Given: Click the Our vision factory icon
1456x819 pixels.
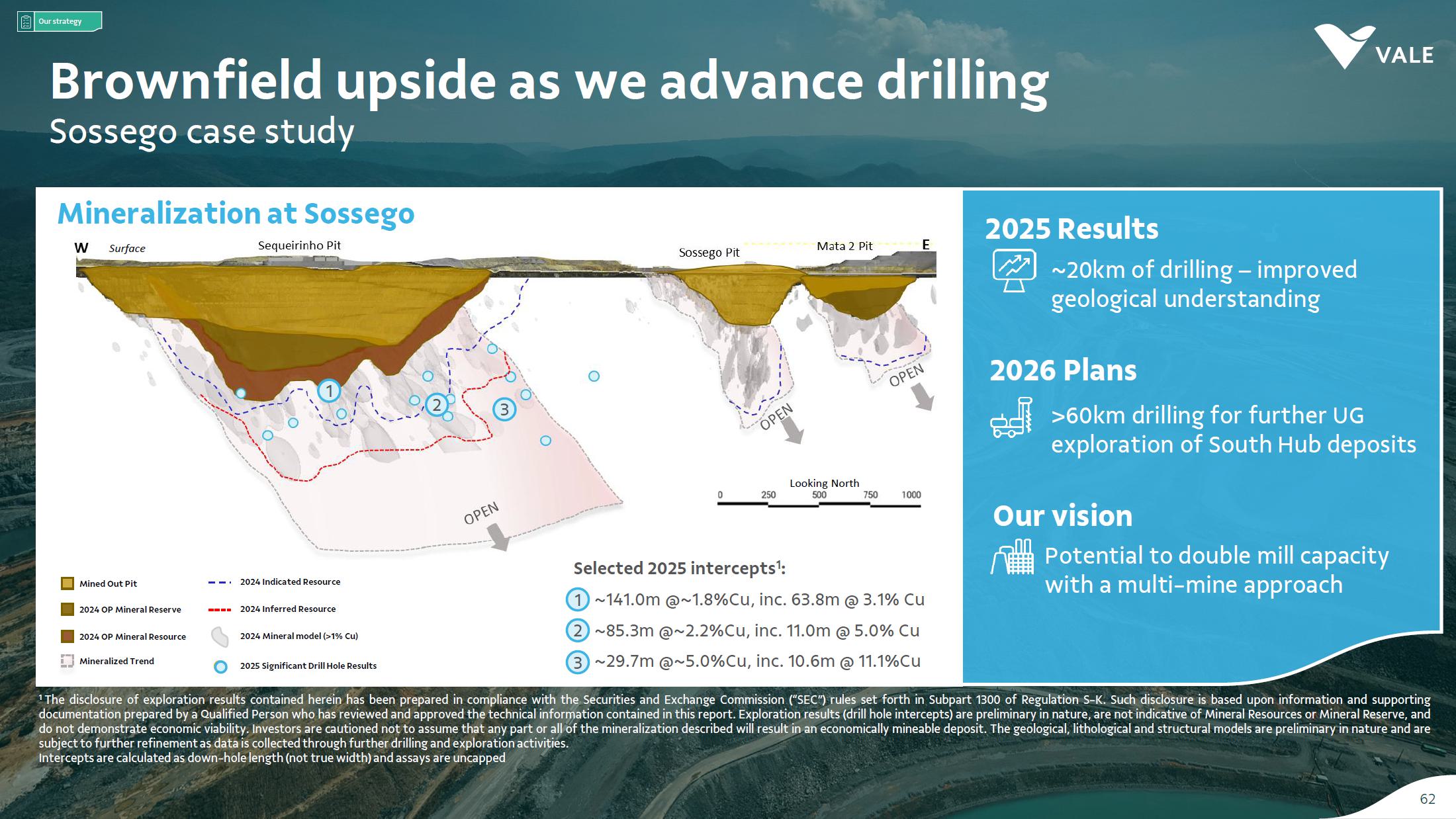Looking at the screenshot, I should click(1012, 557).
